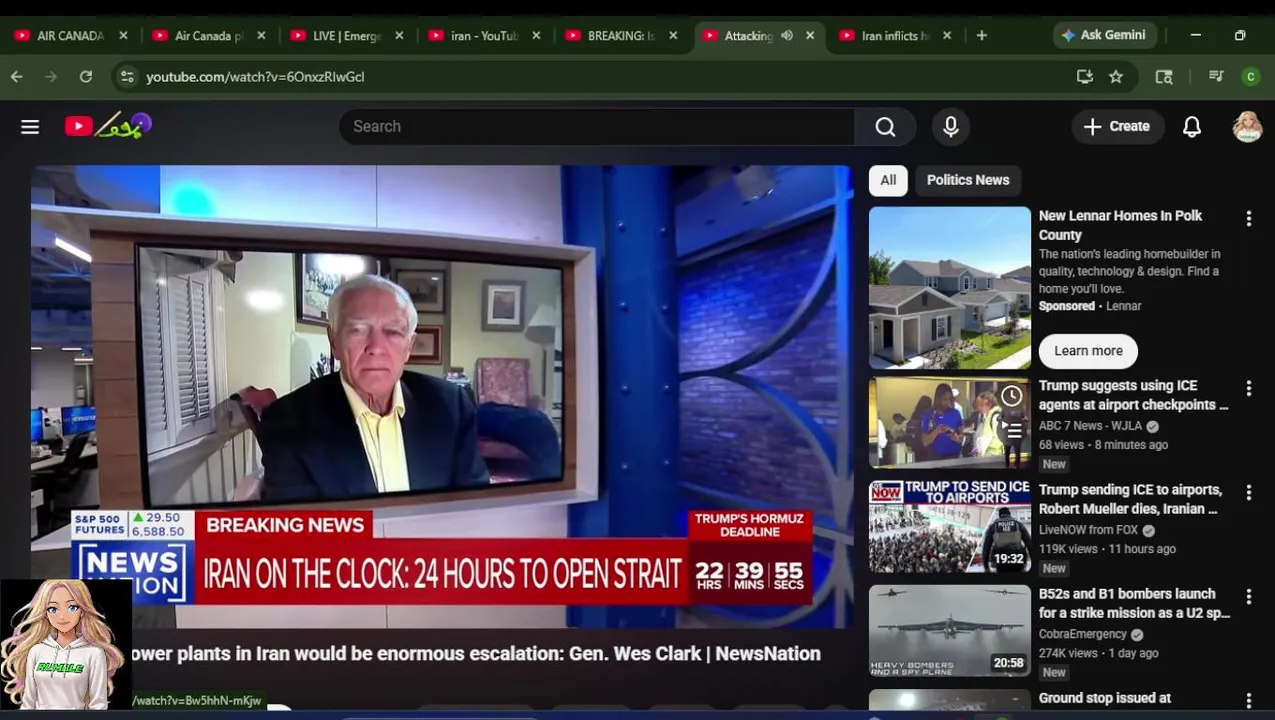Open Lennar Homes ad thumbnail
1275x720 pixels.
(949, 288)
